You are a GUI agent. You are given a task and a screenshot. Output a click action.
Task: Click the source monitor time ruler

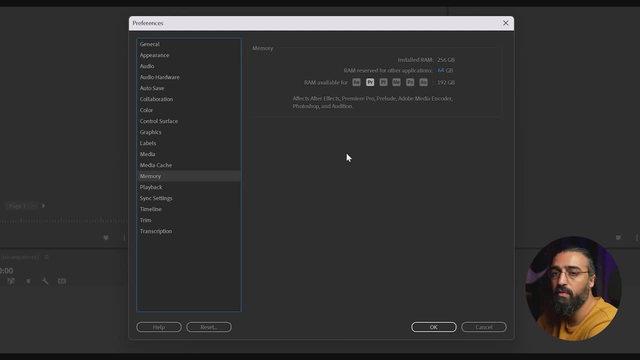(63, 221)
